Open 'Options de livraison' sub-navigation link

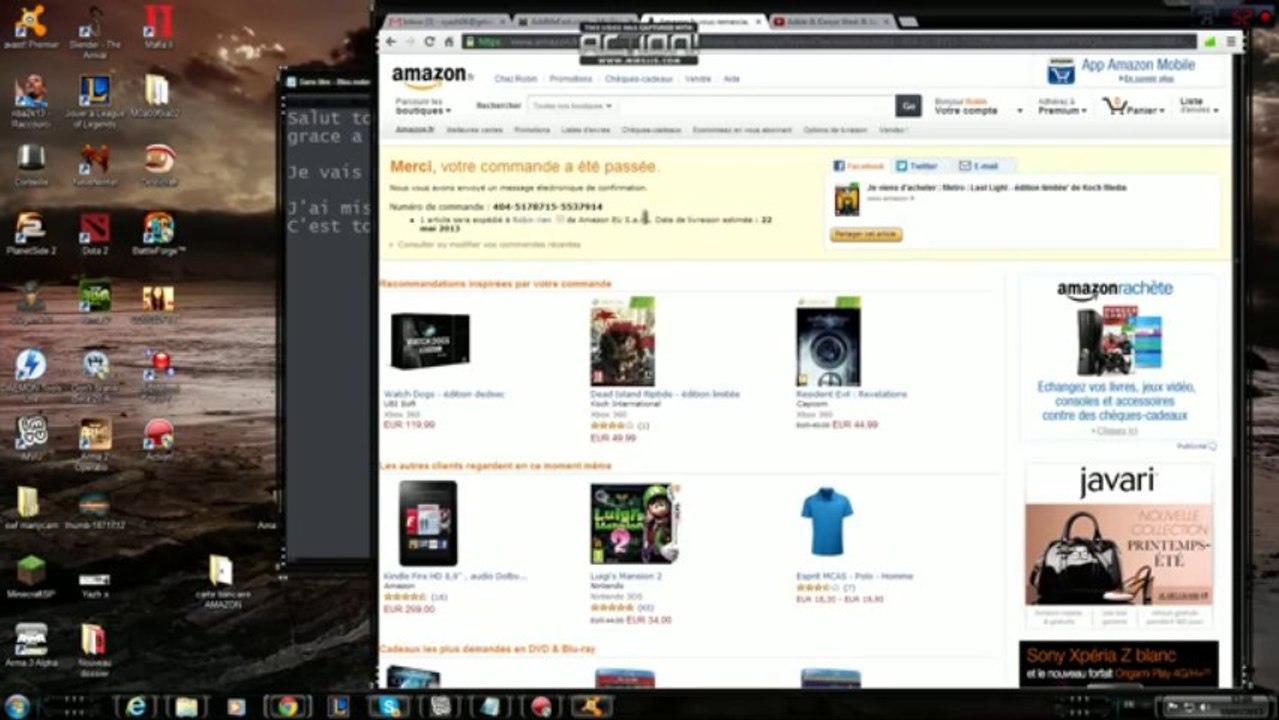point(835,130)
